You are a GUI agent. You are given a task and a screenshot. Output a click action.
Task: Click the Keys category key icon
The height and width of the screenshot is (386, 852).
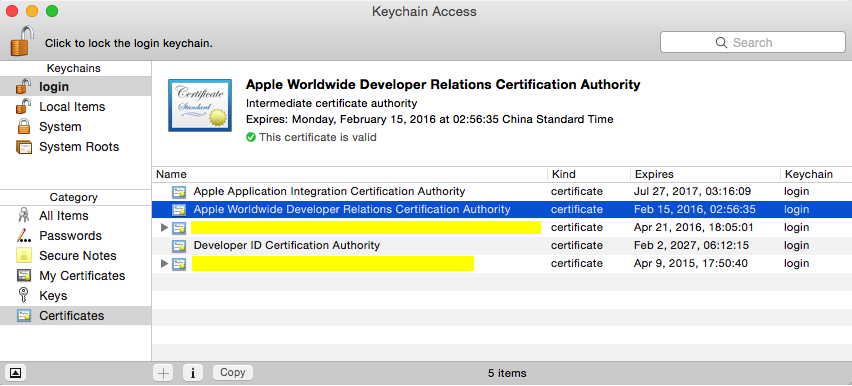click(x=24, y=296)
